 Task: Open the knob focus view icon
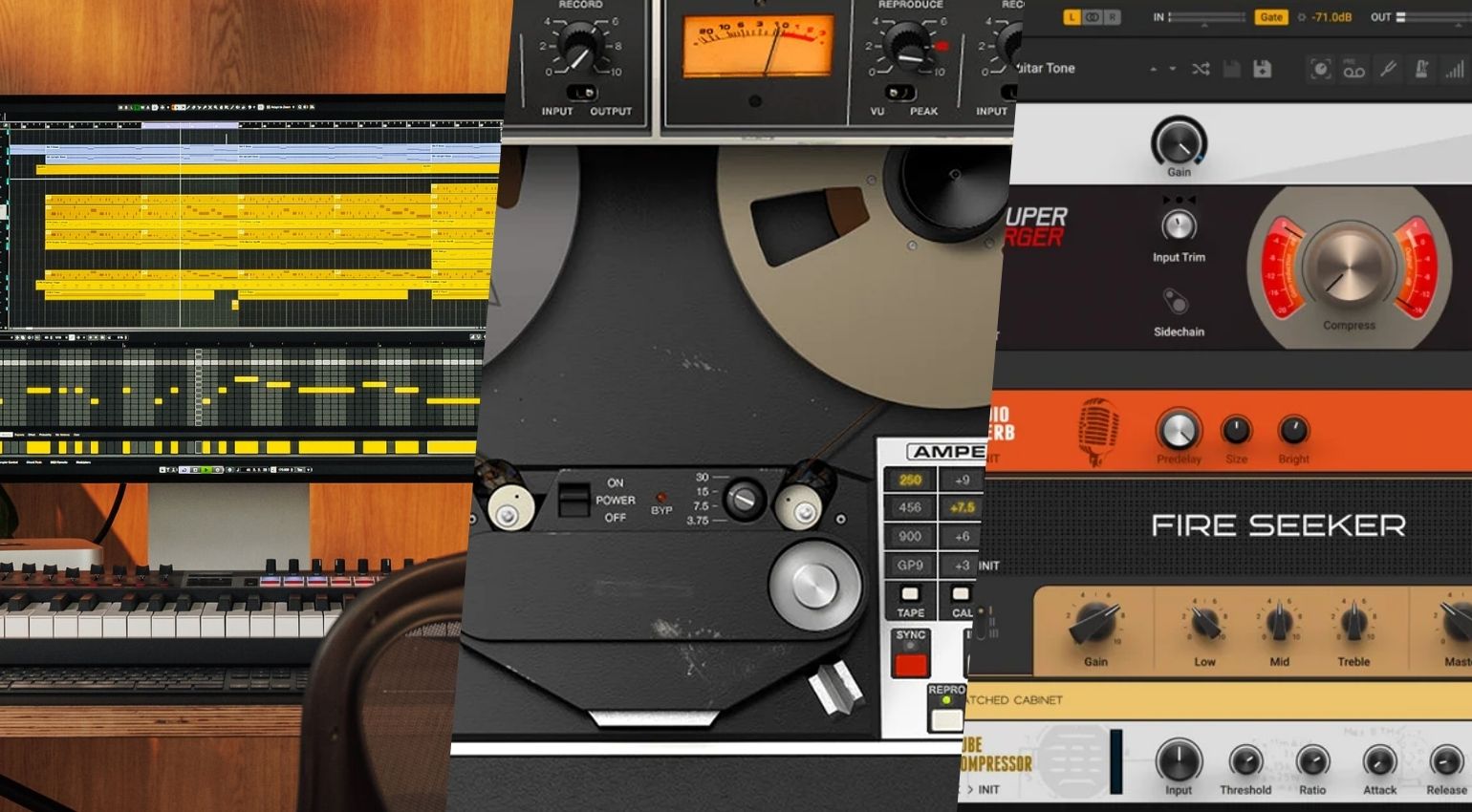click(1320, 69)
